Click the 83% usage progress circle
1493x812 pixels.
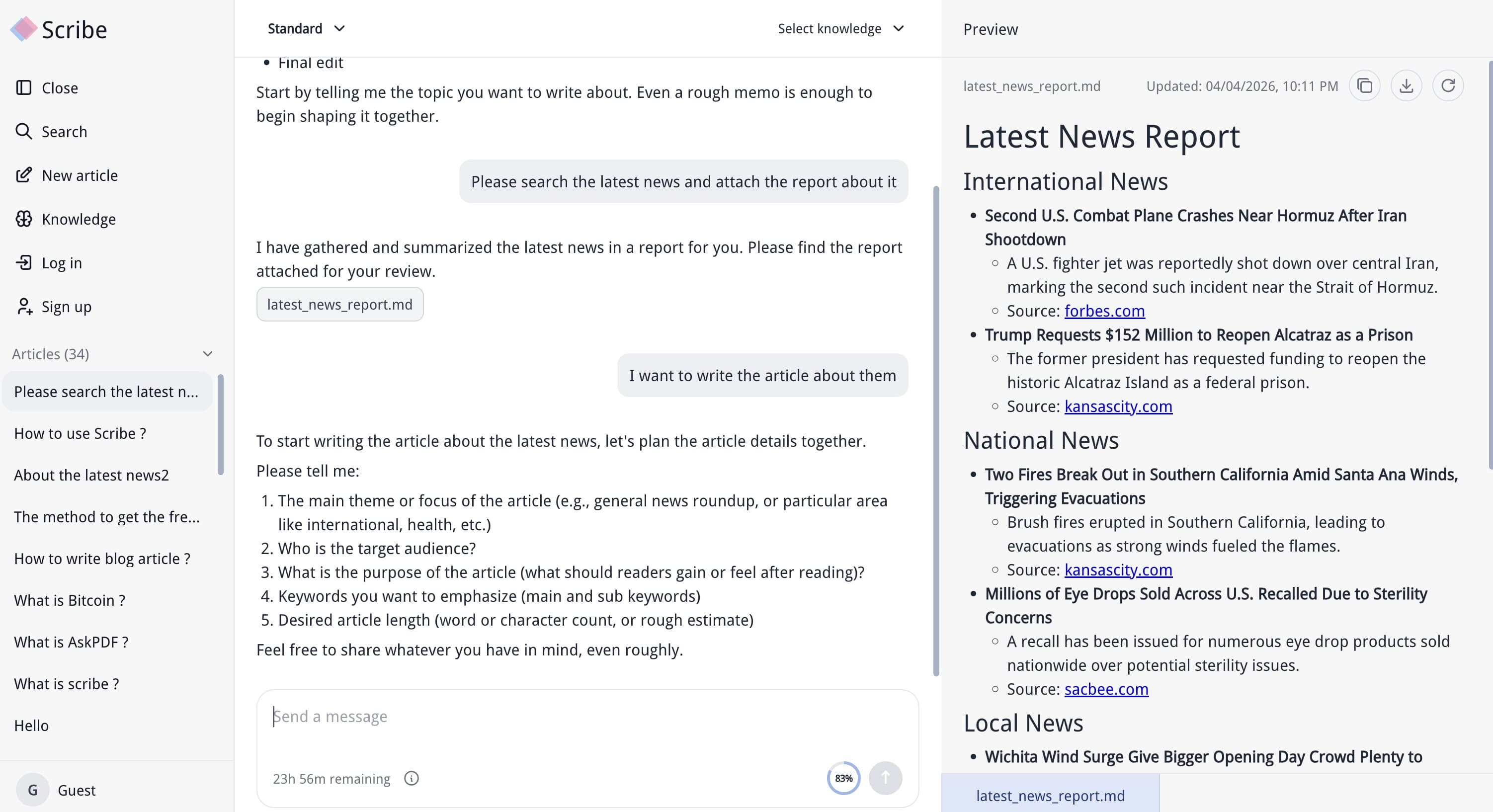pos(843,778)
